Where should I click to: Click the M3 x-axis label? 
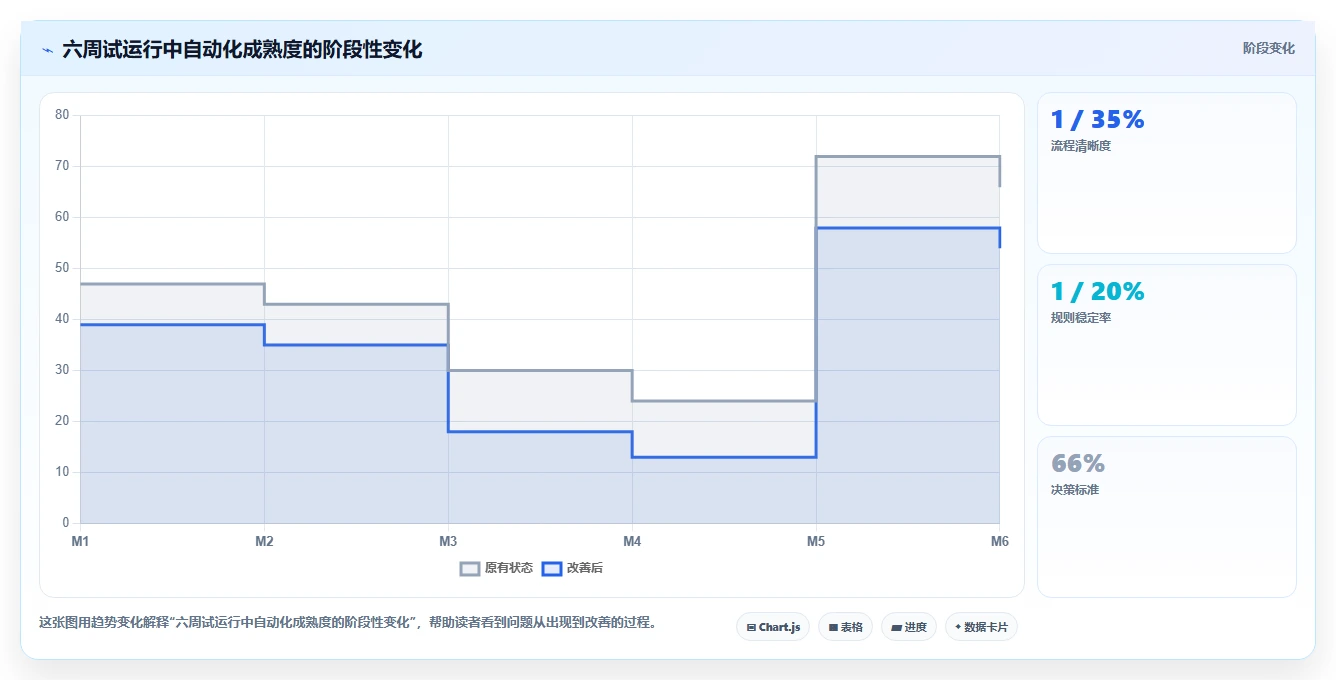pos(448,541)
